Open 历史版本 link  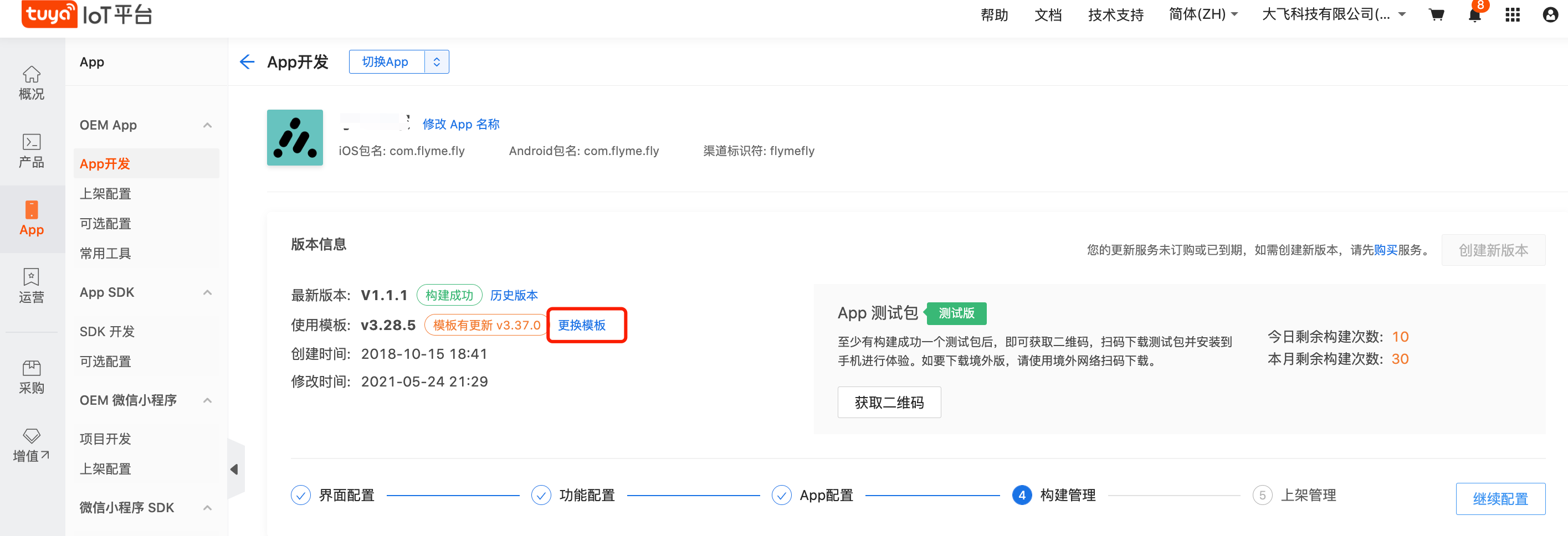click(x=514, y=295)
